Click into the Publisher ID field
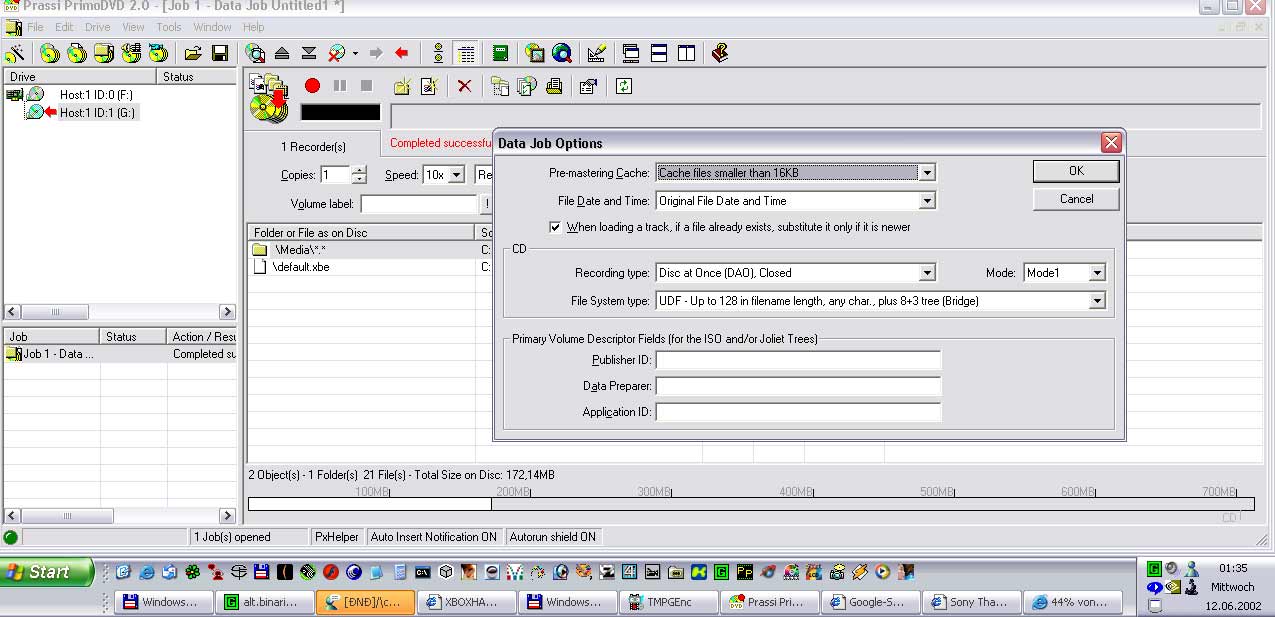 [x=798, y=360]
